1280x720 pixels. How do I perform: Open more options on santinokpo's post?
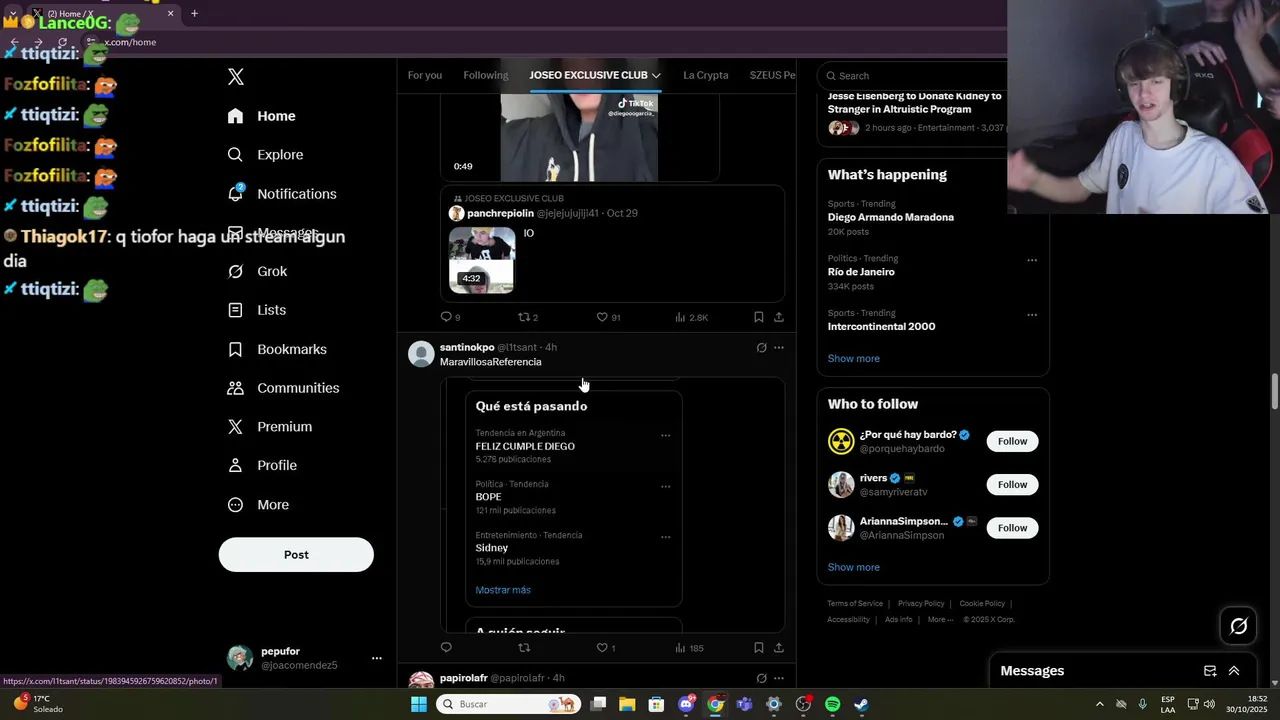click(x=779, y=348)
